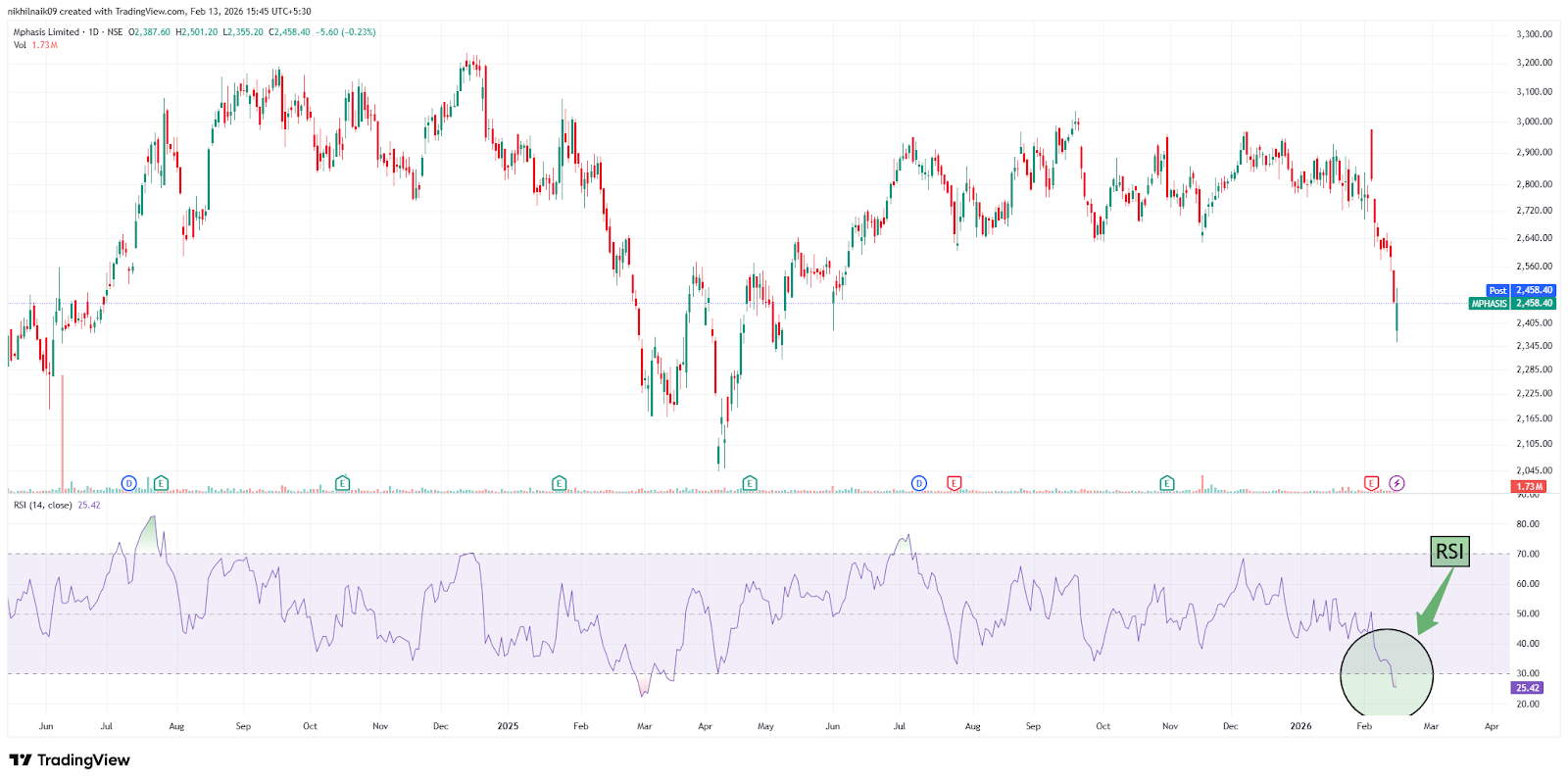Open the green earnings marker beside the first dividend icon
The width and height of the screenshot is (1568, 783).
pos(161,483)
